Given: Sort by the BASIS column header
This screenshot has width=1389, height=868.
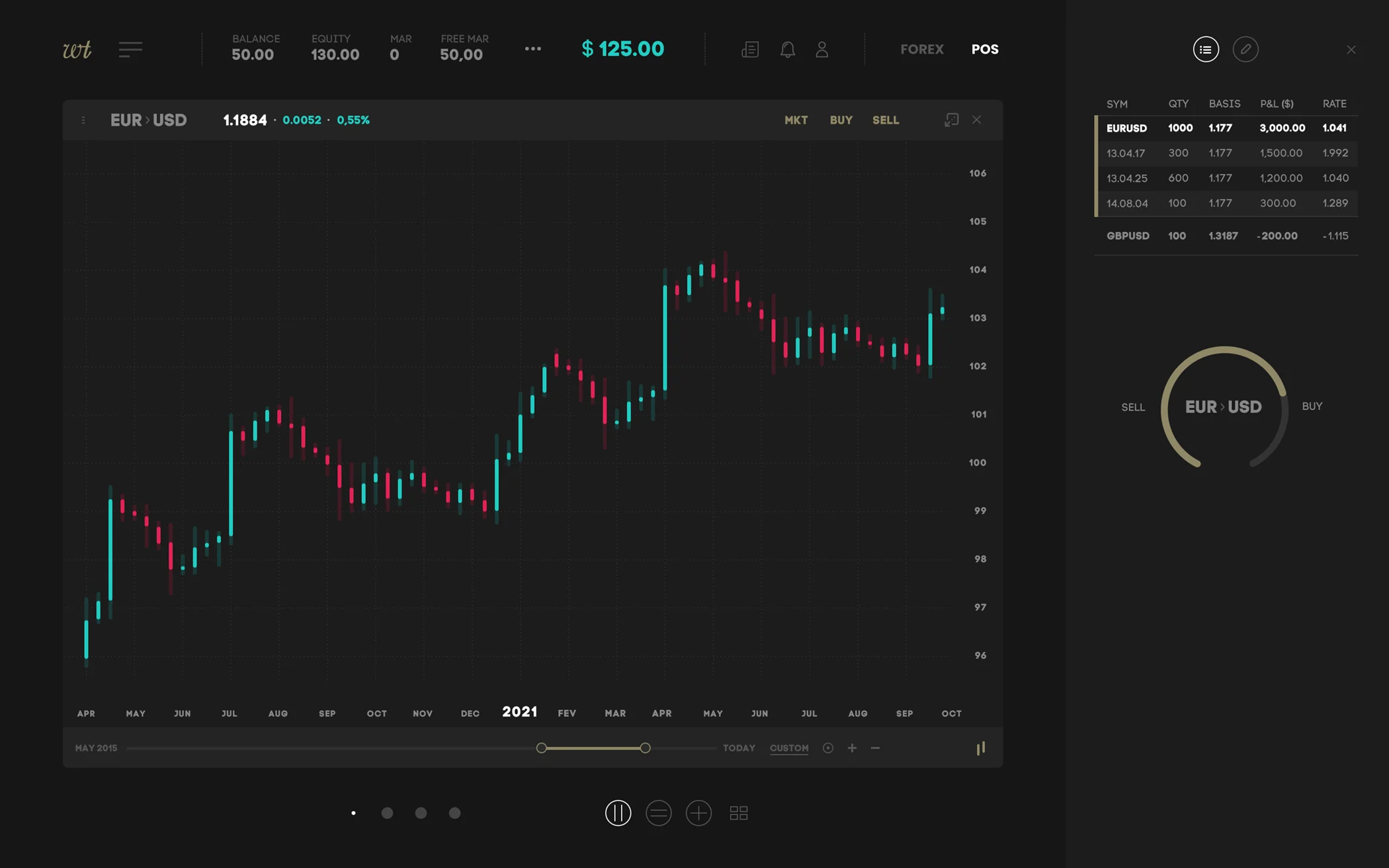Looking at the screenshot, I should 1224,104.
